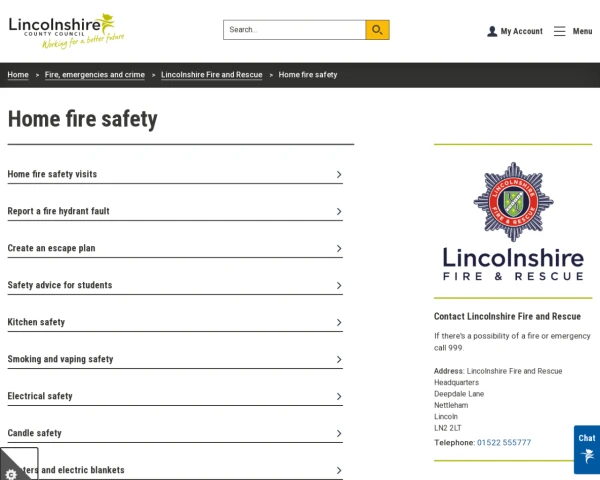Click the chevron beside Candle safety
The image size is (600, 480).
pyautogui.click(x=339, y=433)
